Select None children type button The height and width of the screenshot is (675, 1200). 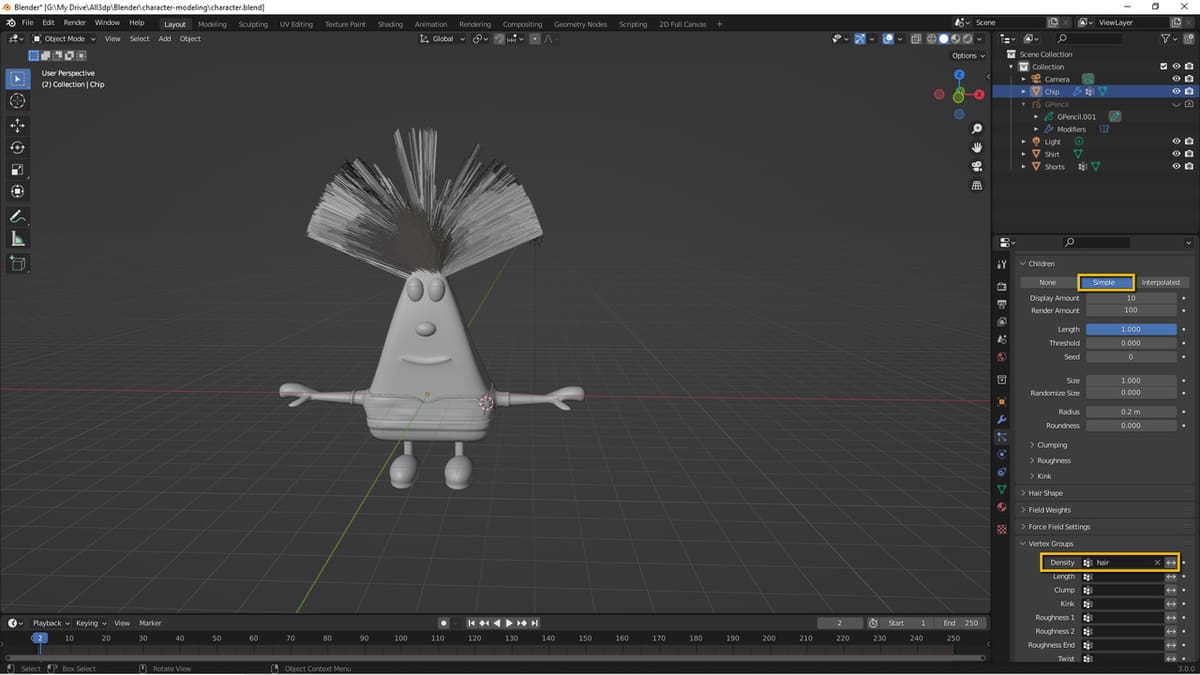[1047, 282]
